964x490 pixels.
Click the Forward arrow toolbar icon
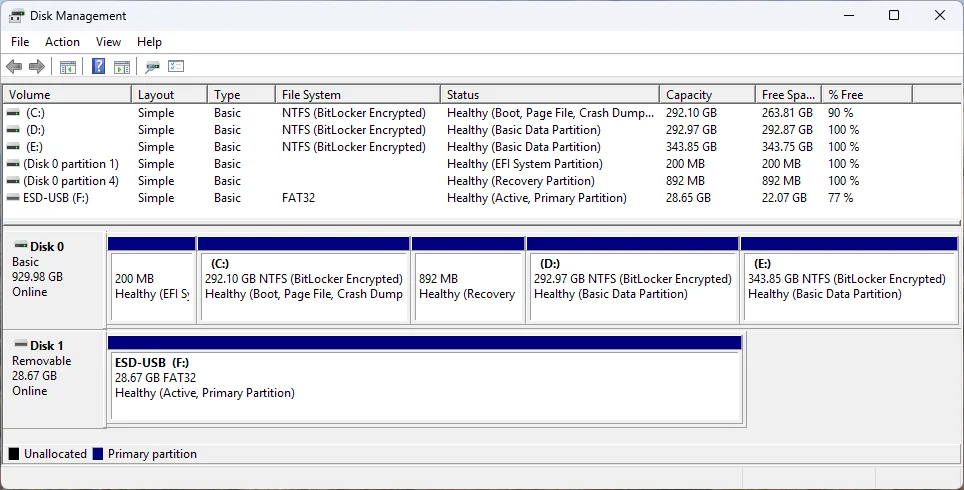(37, 66)
